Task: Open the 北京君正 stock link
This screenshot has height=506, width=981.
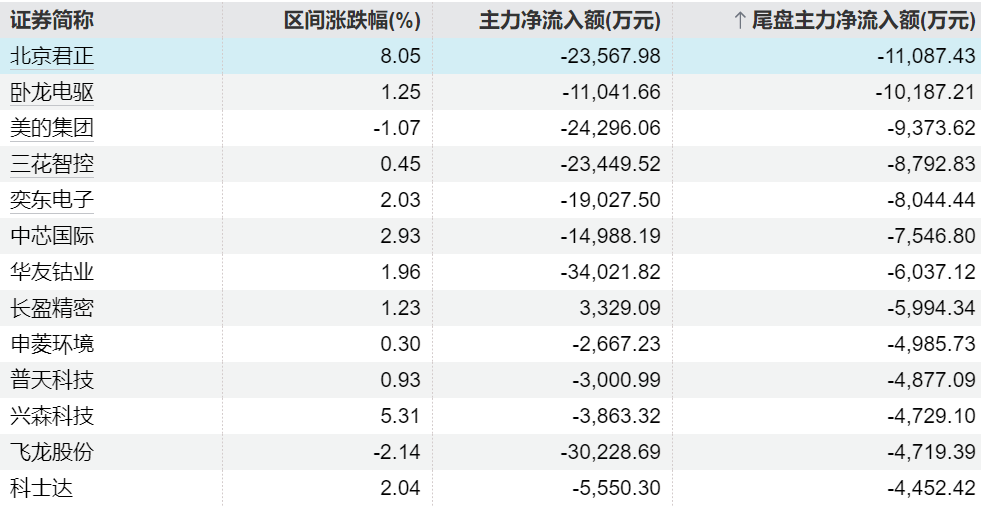Action: (x=52, y=56)
